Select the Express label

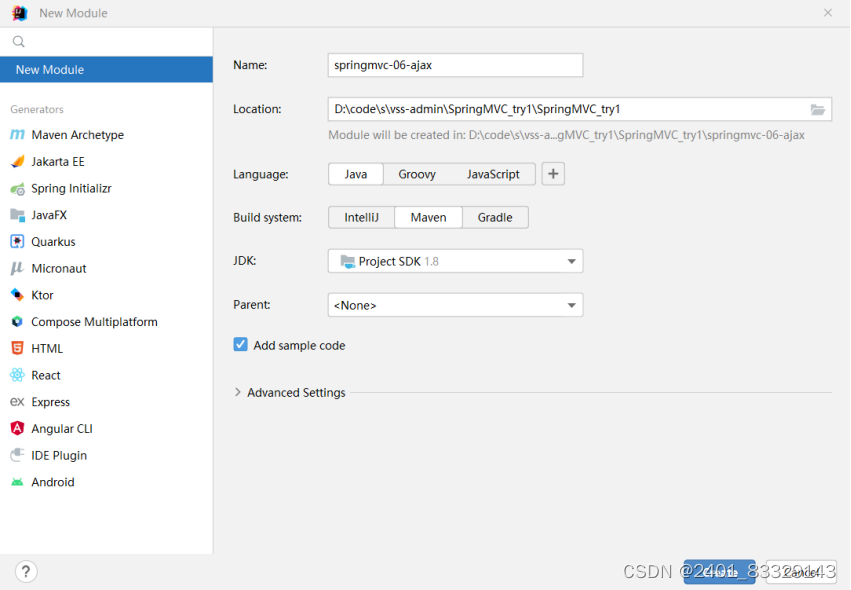(50, 402)
